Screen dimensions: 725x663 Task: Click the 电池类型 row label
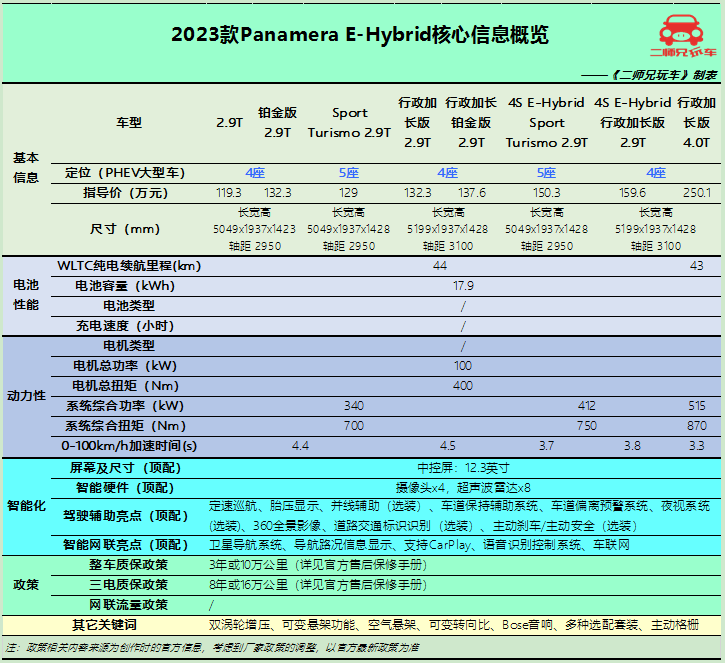(129, 306)
